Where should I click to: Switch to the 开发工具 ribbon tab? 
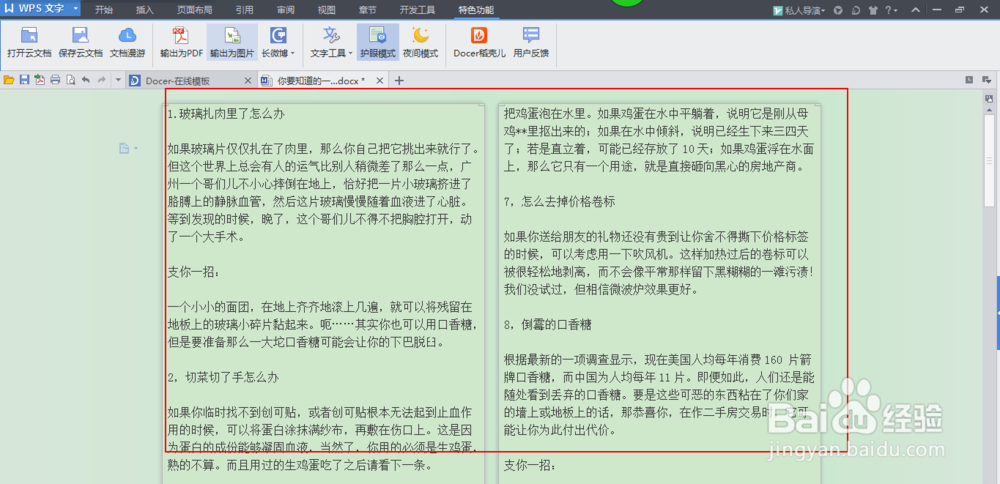pos(417,10)
